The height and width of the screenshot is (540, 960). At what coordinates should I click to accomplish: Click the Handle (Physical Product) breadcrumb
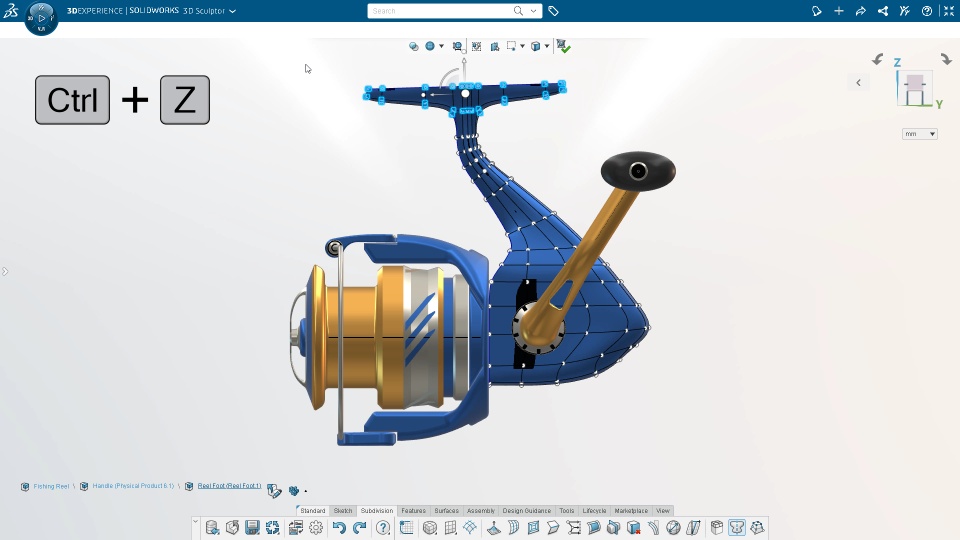(x=133, y=486)
